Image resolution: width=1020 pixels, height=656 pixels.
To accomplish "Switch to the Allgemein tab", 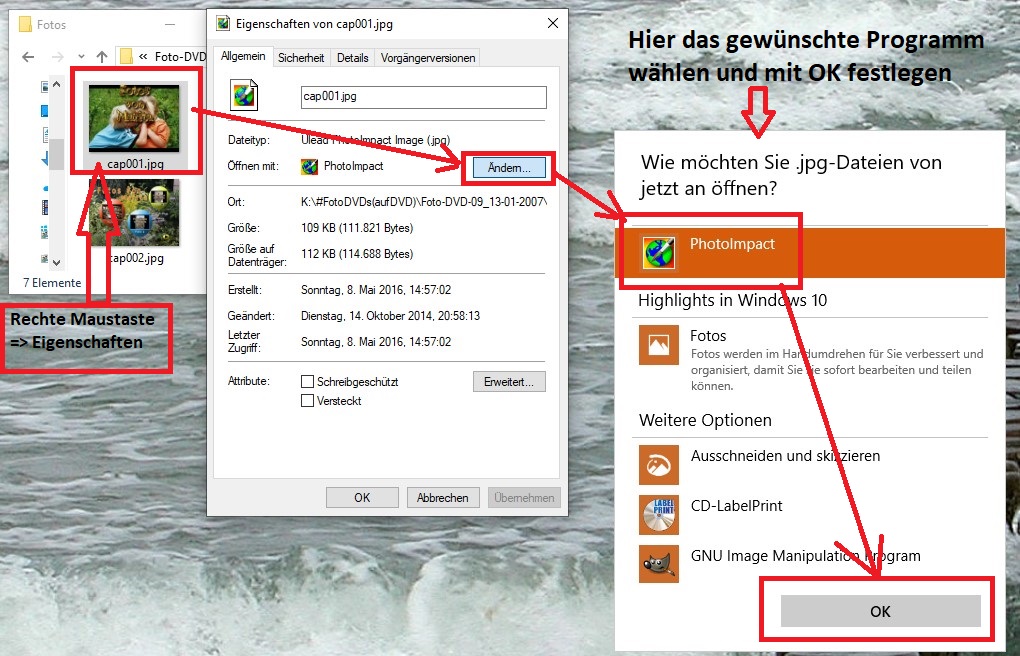I will pyautogui.click(x=243, y=57).
